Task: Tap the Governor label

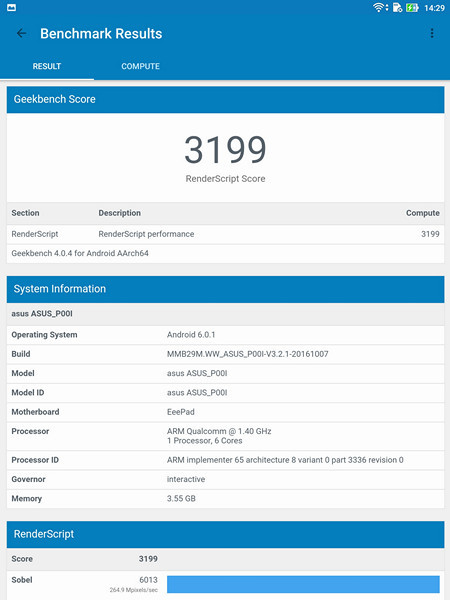Action: (x=28, y=479)
